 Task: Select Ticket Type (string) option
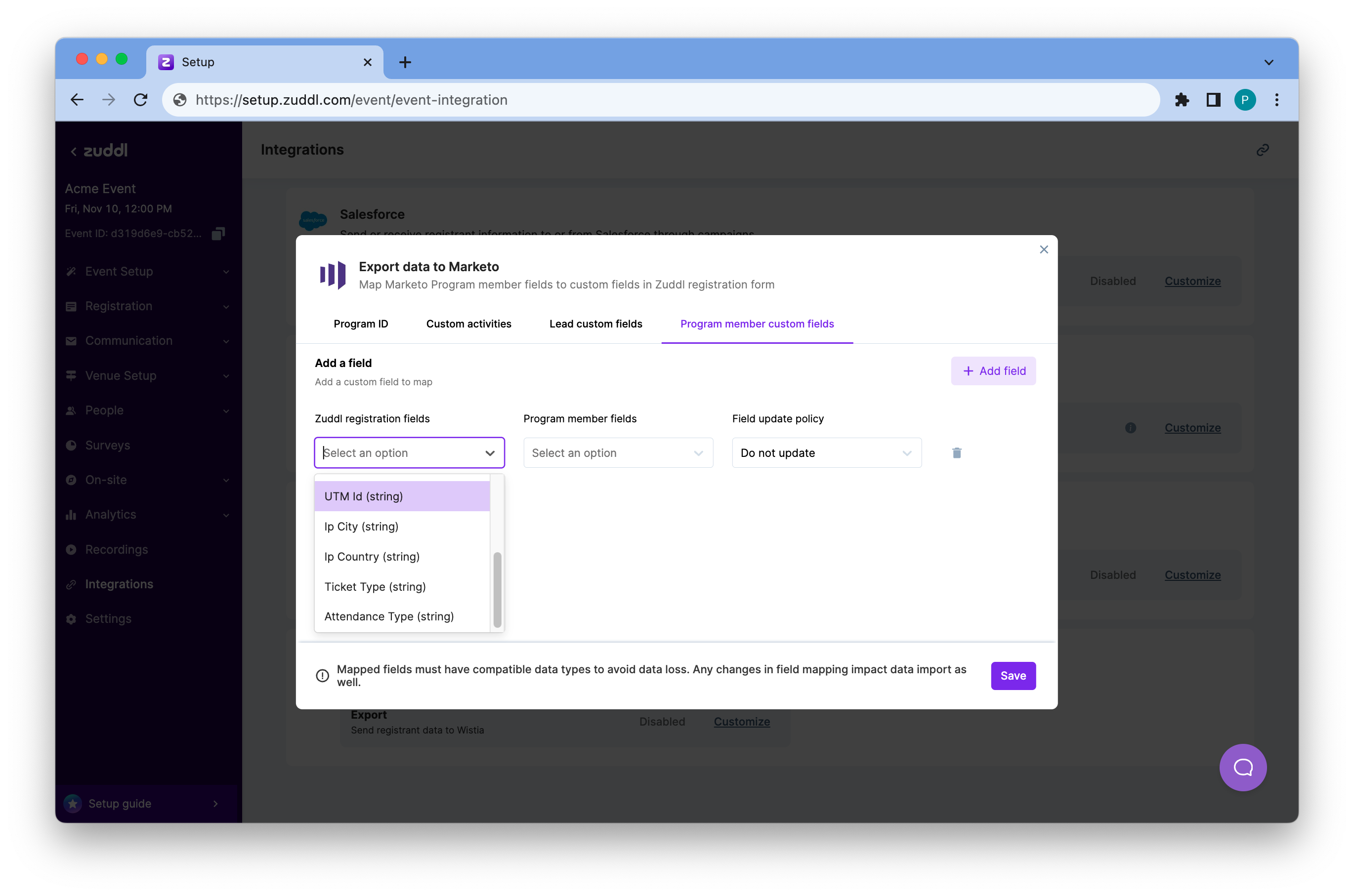(375, 586)
